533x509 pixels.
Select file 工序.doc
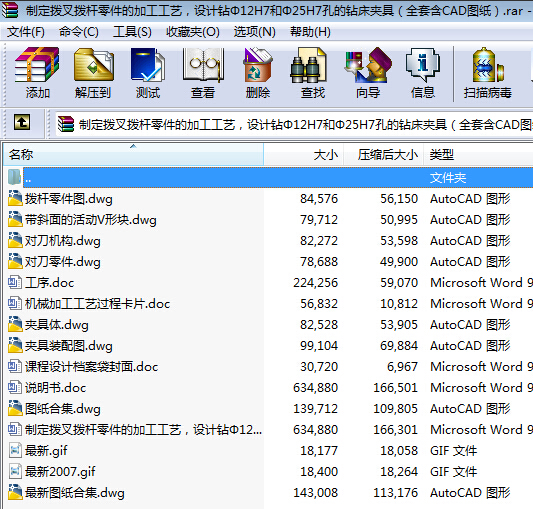49,283
